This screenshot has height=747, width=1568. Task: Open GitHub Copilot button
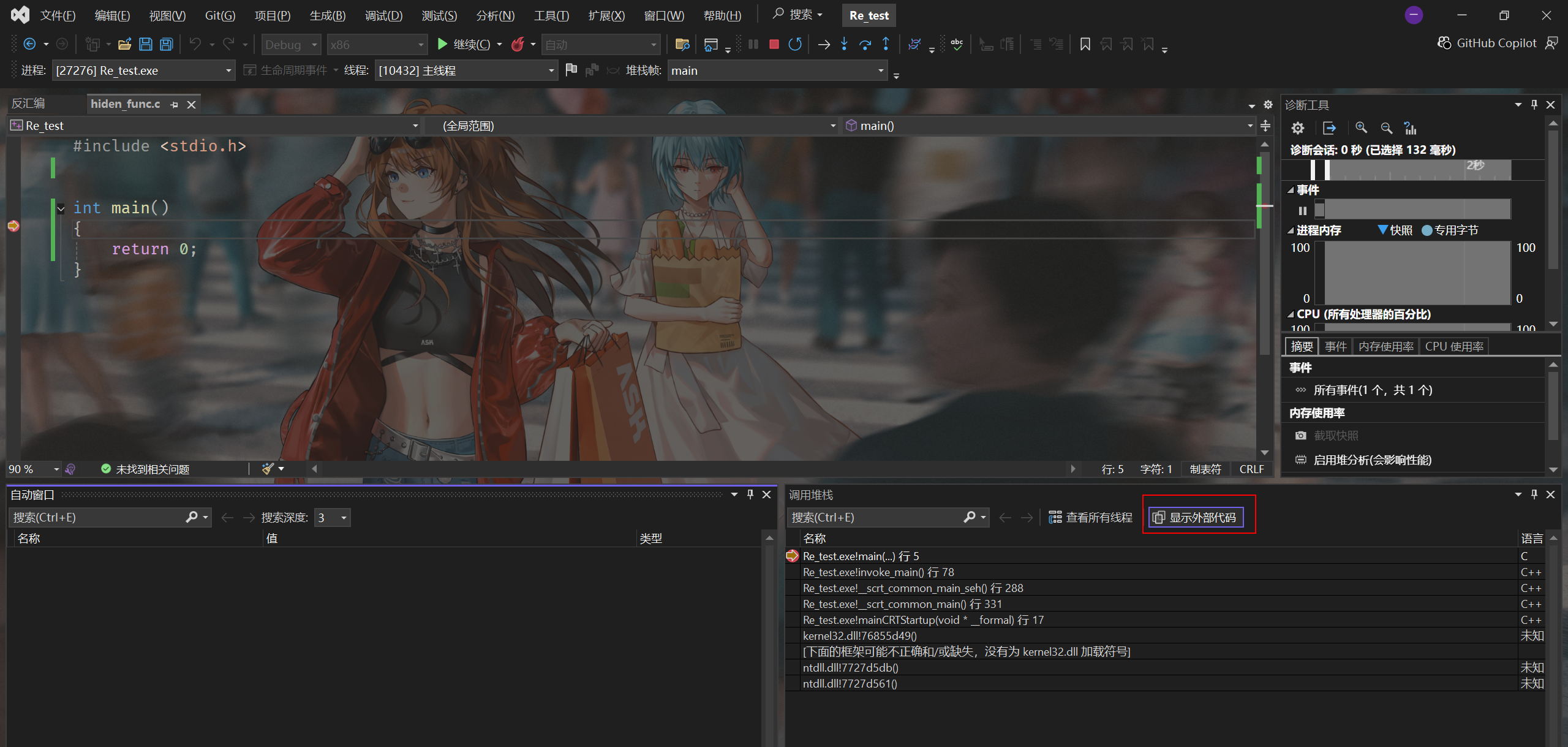(1487, 43)
